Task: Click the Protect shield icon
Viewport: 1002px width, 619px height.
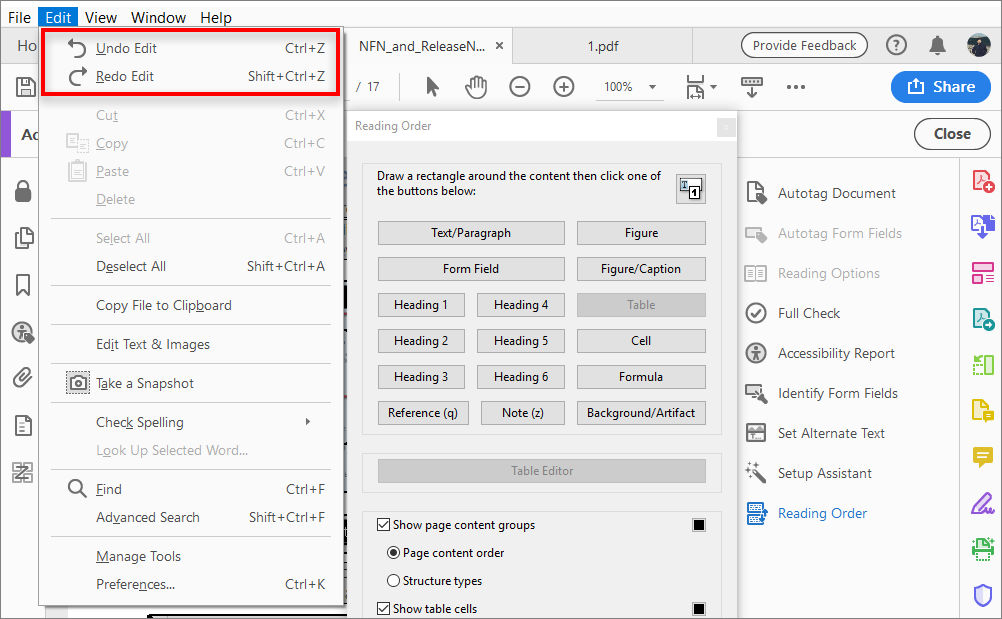Action: 981,595
